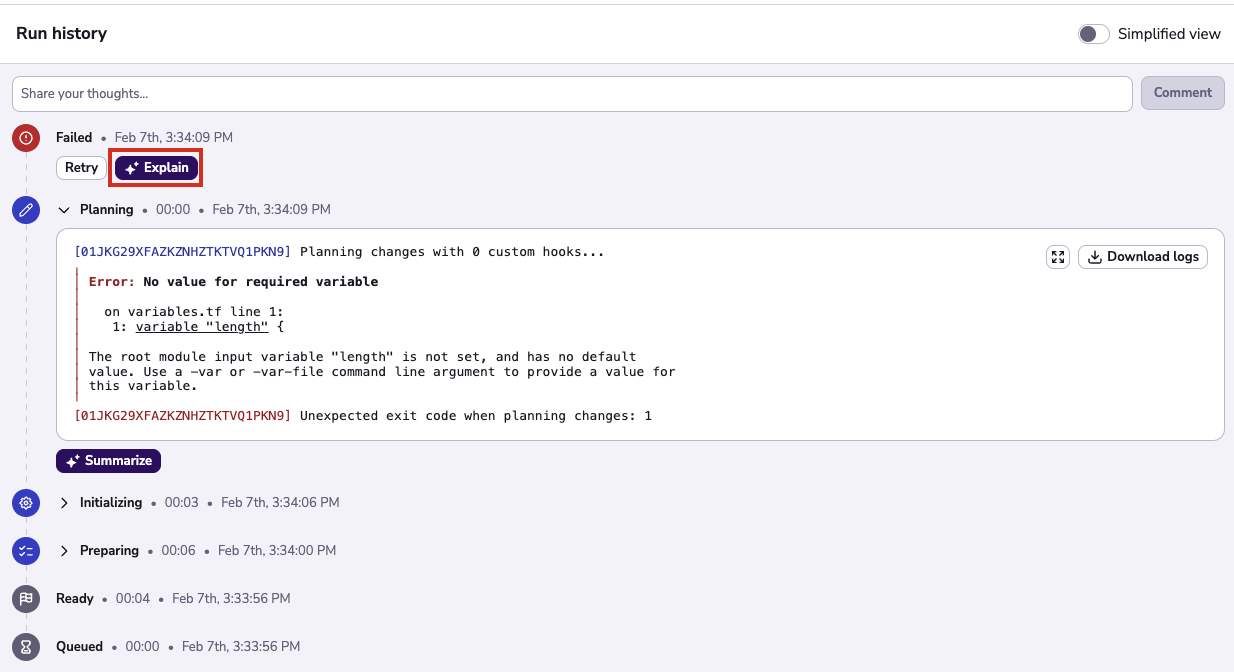
Task: Retry the failed run
Action: (x=81, y=168)
